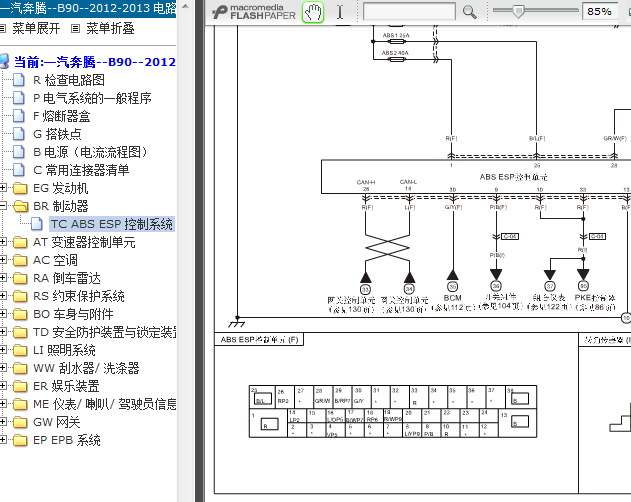Expand the RA 倒车雷达 folder

click(x=2, y=278)
